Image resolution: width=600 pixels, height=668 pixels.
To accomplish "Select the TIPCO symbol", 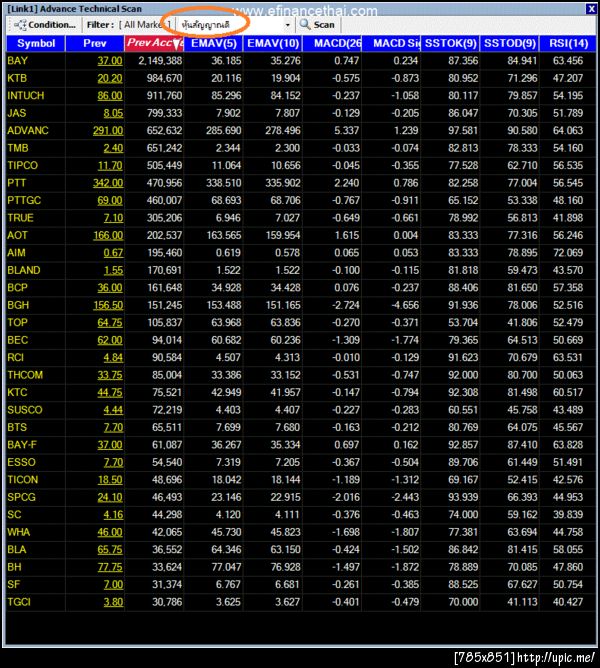I will click(x=23, y=166).
